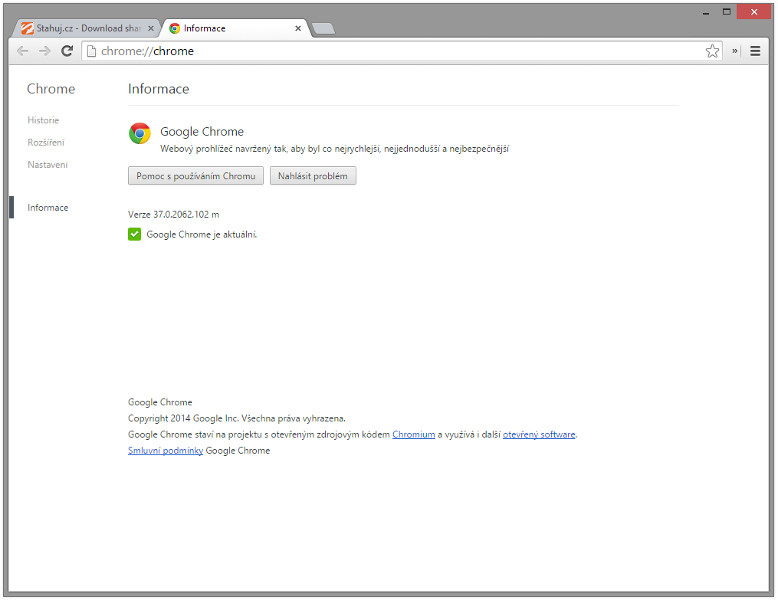Click the Google Chrome logo on the page
The width and height of the screenshot is (778, 600).
coord(140,133)
